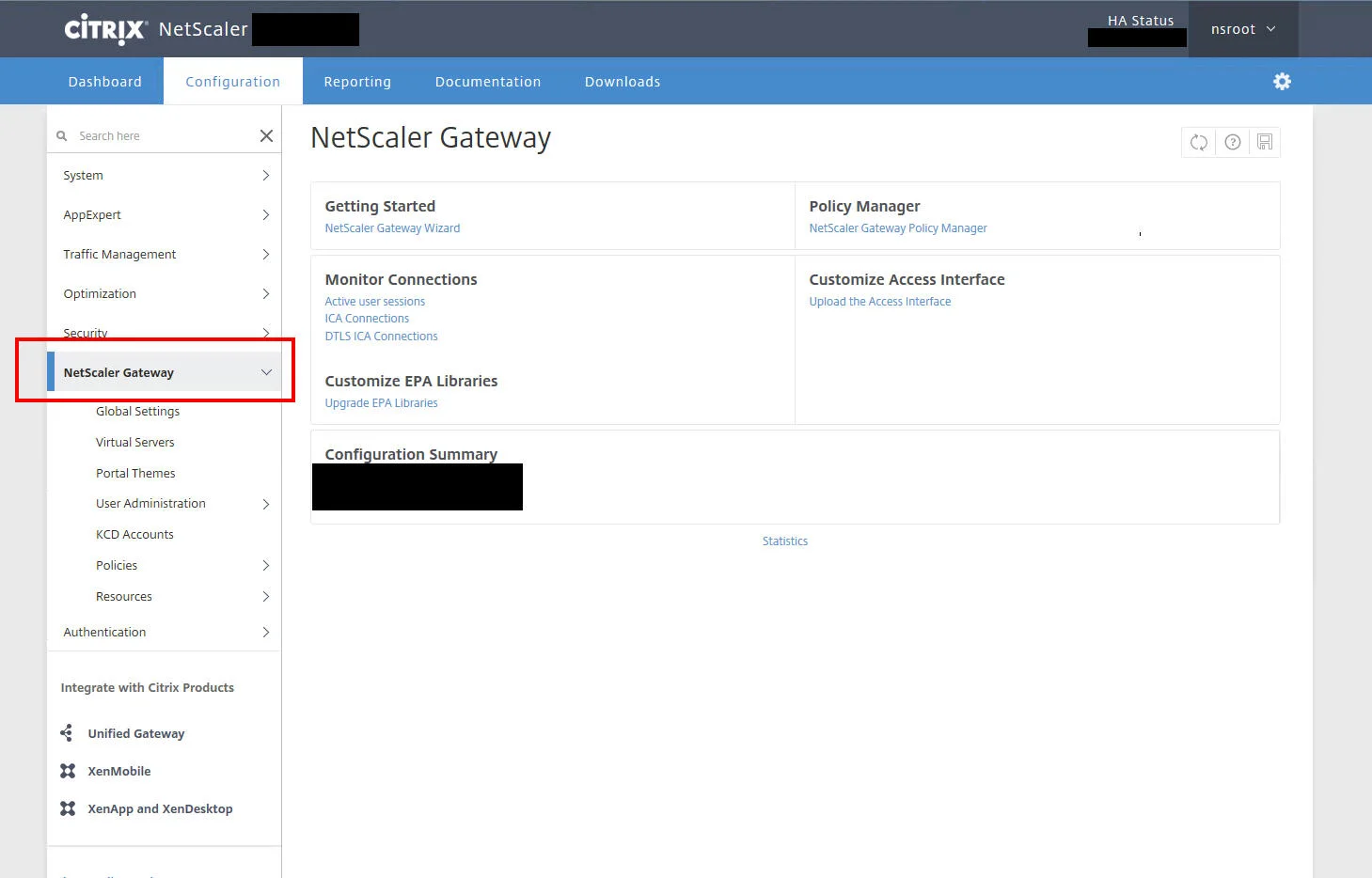This screenshot has width=1372, height=878.
Task: Click the XenApp and XenDesktop icon
Action: [x=68, y=808]
